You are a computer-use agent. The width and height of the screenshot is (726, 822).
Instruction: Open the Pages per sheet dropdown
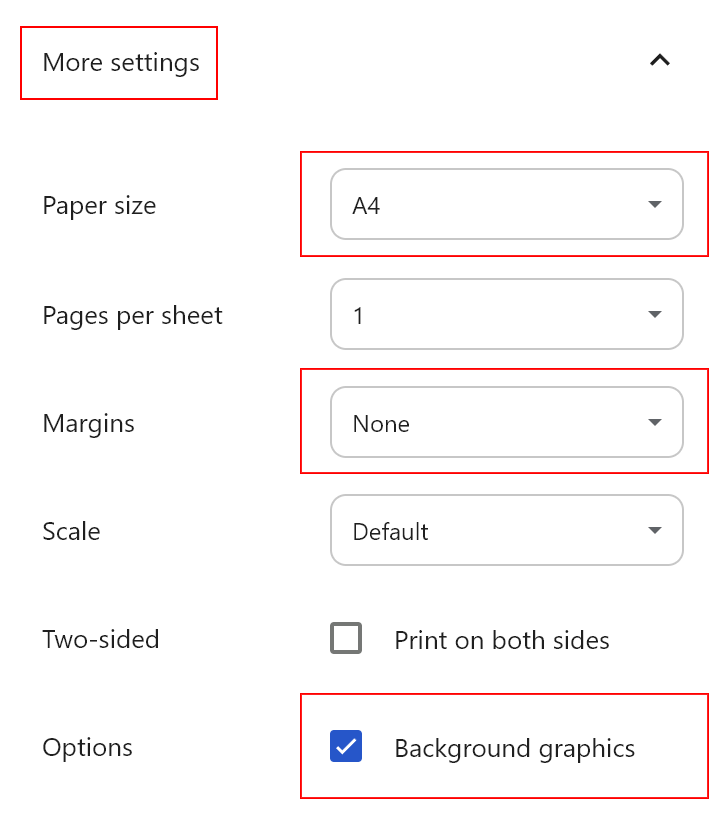[x=506, y=315]
